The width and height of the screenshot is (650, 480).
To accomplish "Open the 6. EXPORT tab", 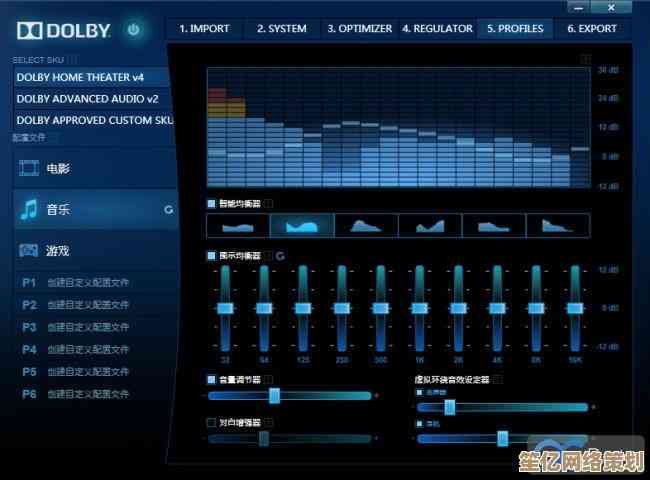I will pos(592,28).
